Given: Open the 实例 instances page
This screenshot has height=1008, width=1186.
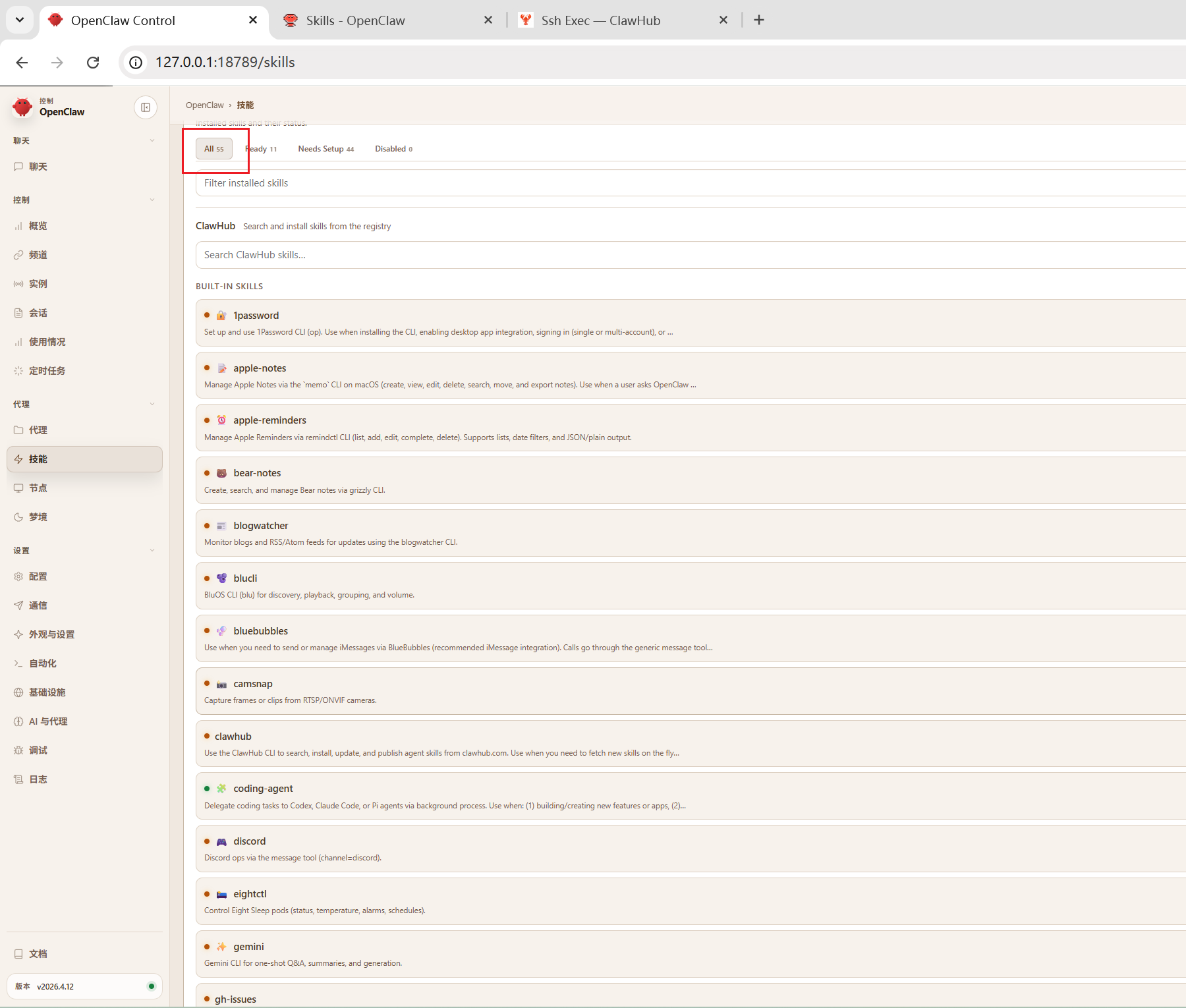Looking at the screenshot, I should pos(84,284).
